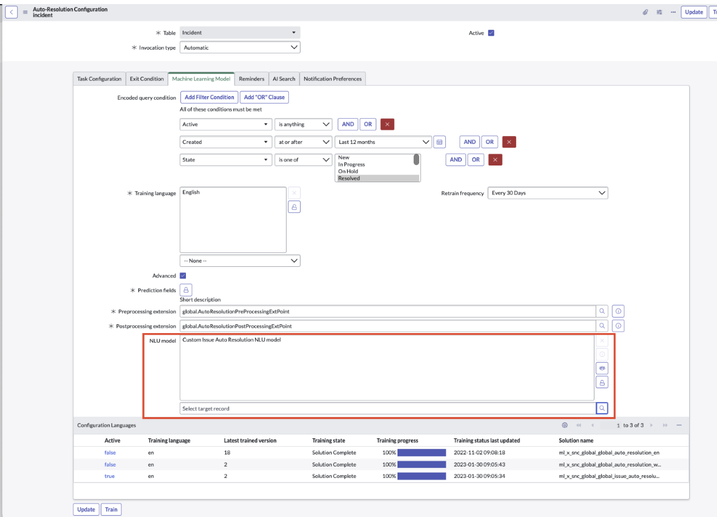The width and height of the screenshot is (717, 517).
Task: Lock the NLU model field
Action: click(602, 383)
